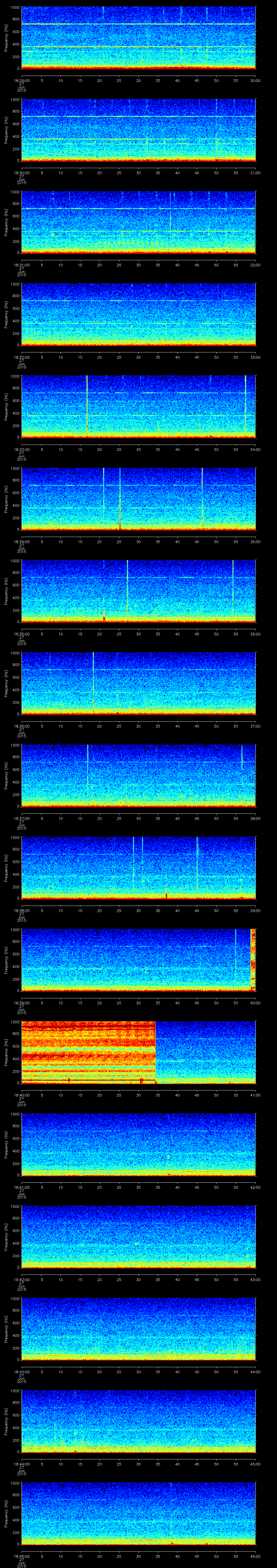The height and width of the screenshot is (1568, 277).
Task: Select the spectrogram panel starting at 18:35:00
Action: pos(138,591)
